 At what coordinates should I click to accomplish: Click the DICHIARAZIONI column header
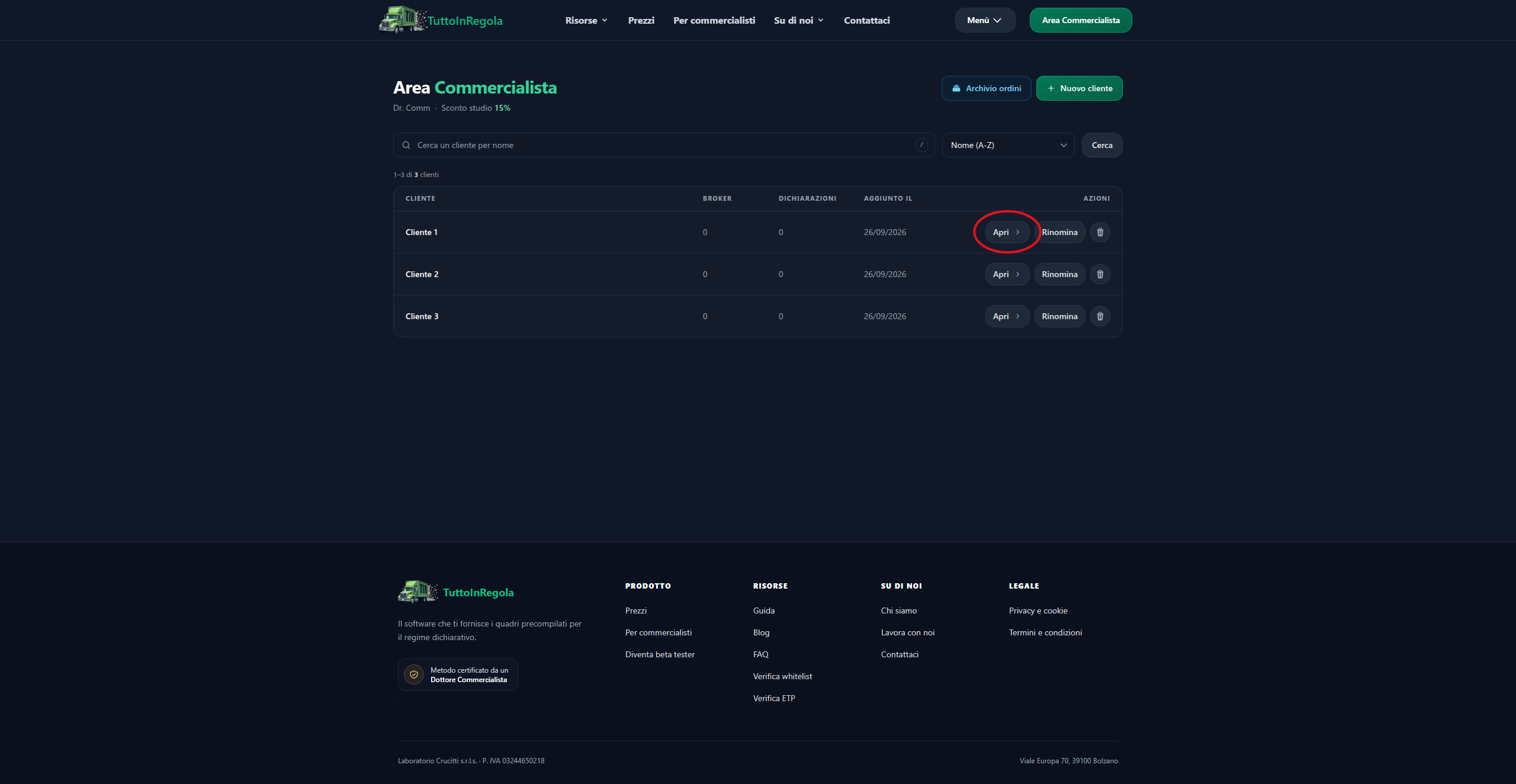pyautogui.click(x=807, y=198)
